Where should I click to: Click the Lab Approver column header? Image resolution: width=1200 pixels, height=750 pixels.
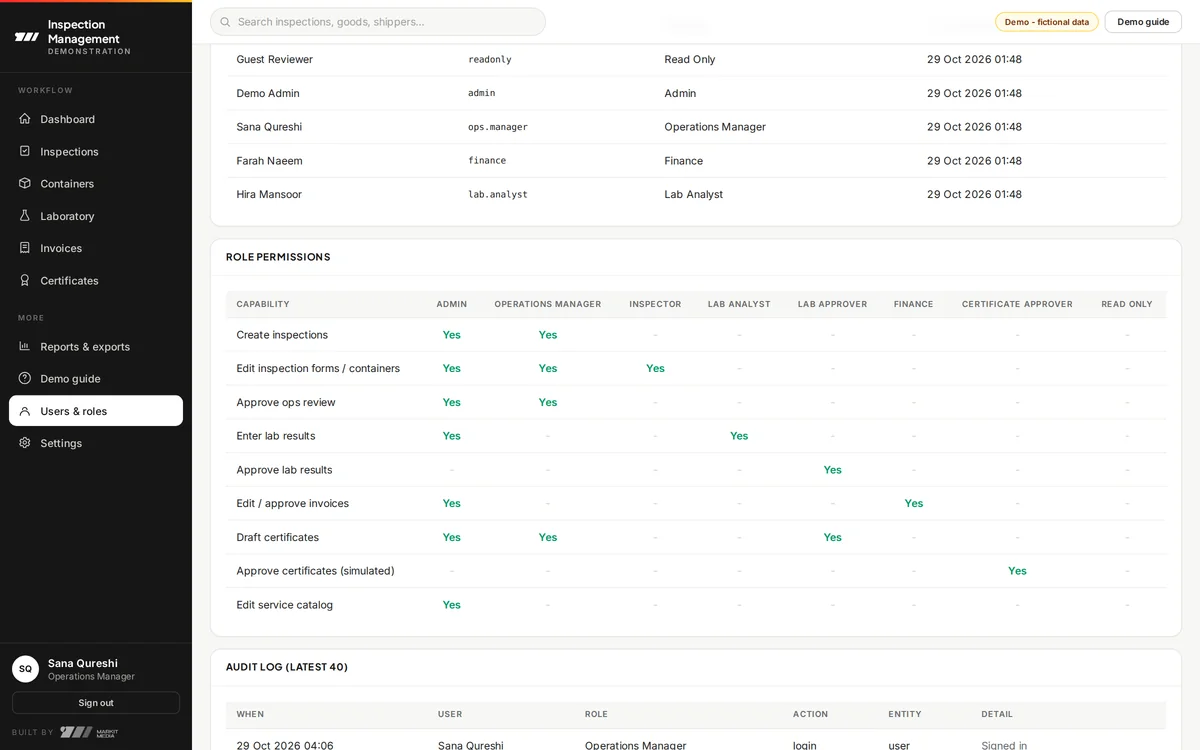tap(832, 304)
